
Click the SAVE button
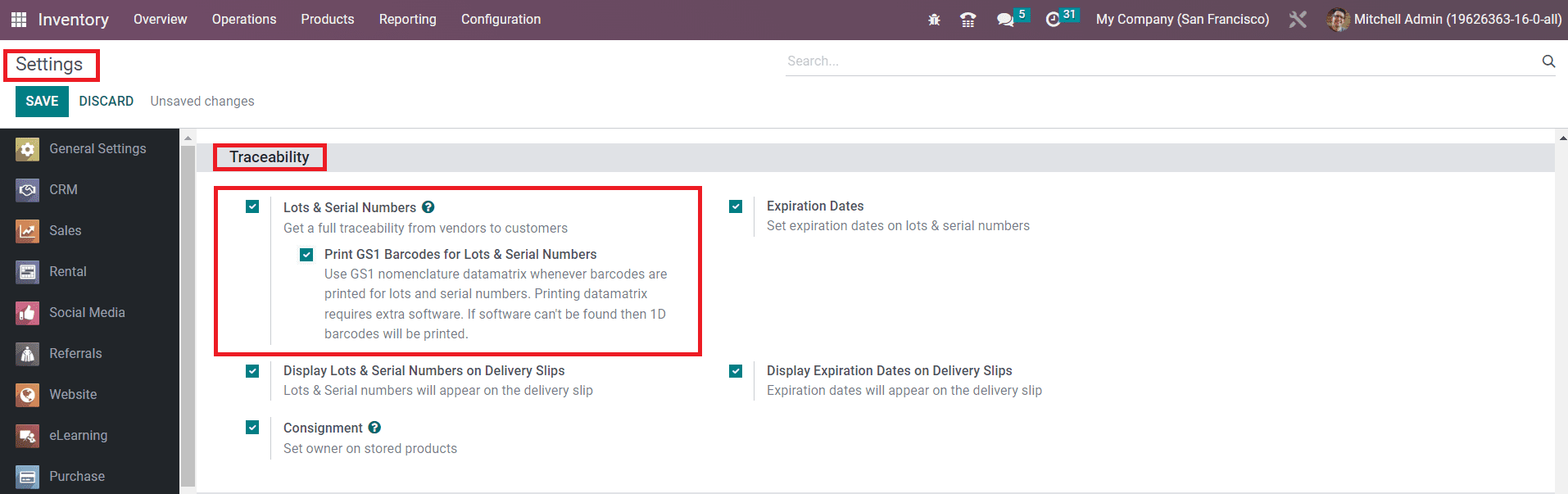click(x=42, y=102)
